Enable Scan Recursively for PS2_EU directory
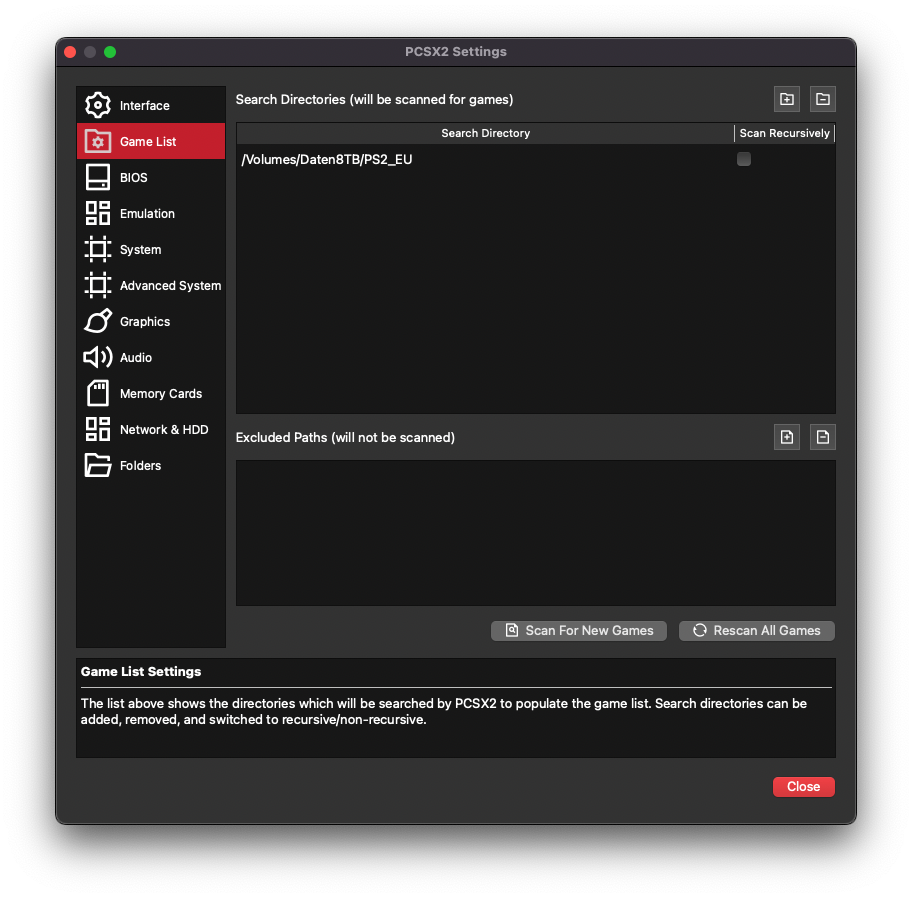This screenshot has width=912, height=898. coord(743,159)
